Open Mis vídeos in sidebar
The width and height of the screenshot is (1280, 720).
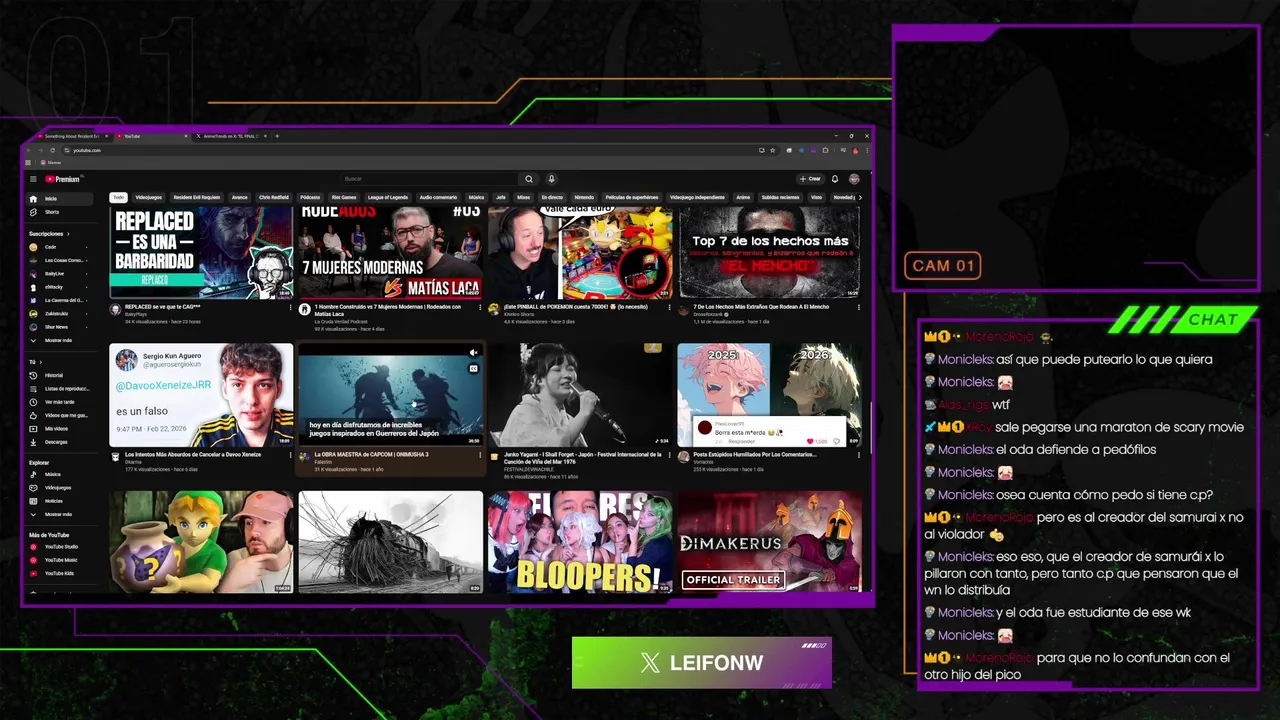pyautogui.click(x=59, y=428)
